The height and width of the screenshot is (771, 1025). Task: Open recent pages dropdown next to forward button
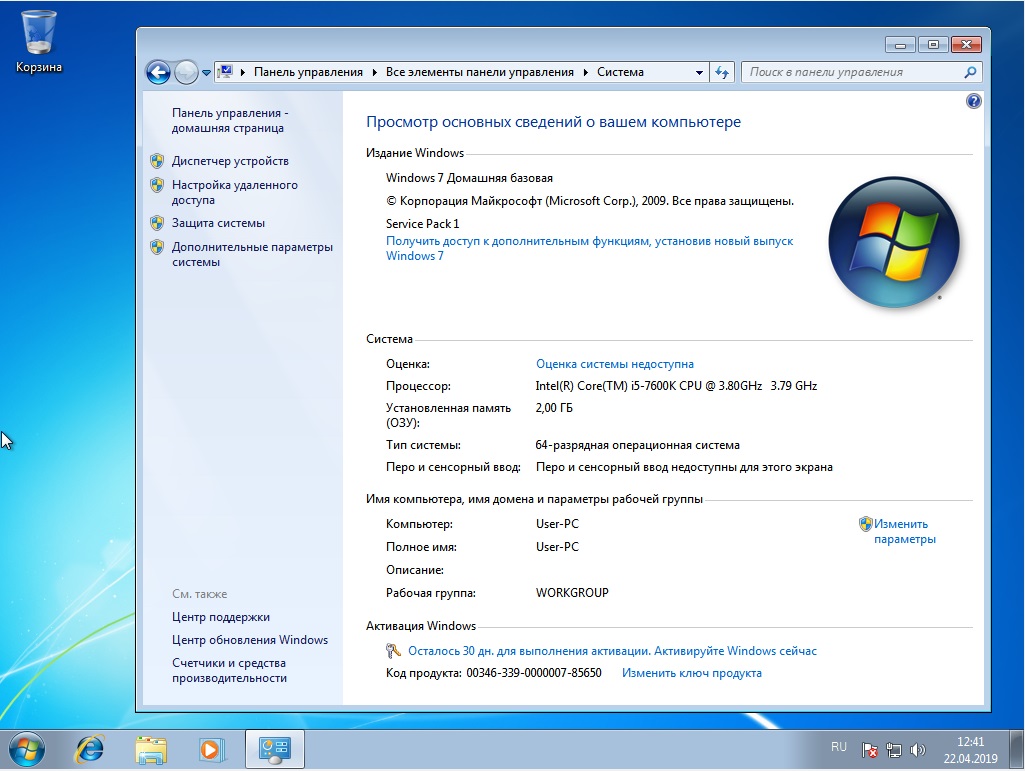(x=206, y=72)
